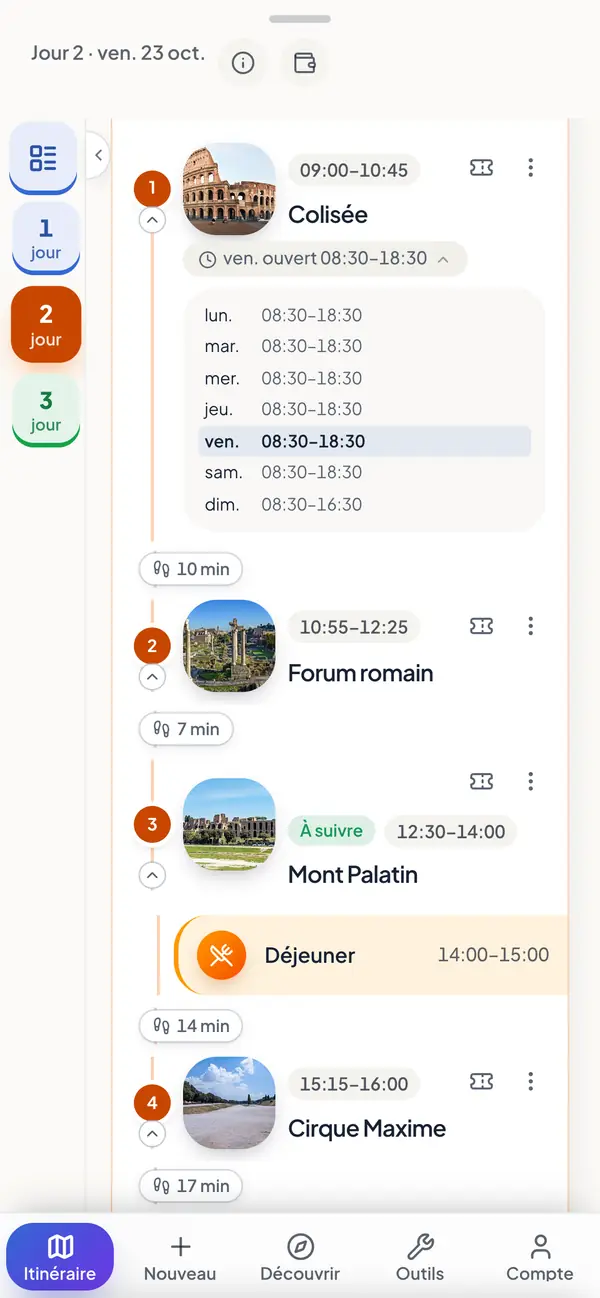Open the ticket icon for Cirque Maxime

pos(482,1081)
